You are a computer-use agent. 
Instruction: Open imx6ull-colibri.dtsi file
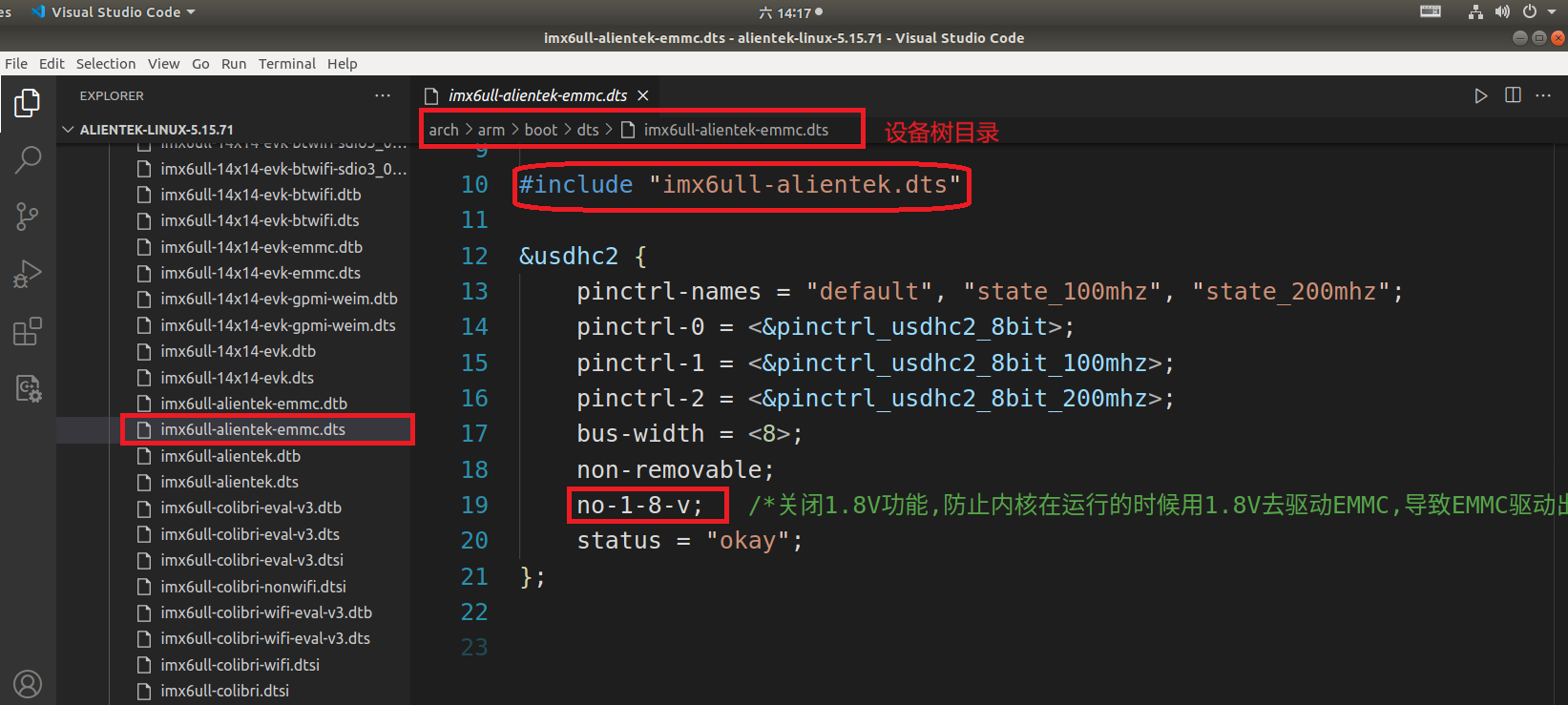(224, 691)
